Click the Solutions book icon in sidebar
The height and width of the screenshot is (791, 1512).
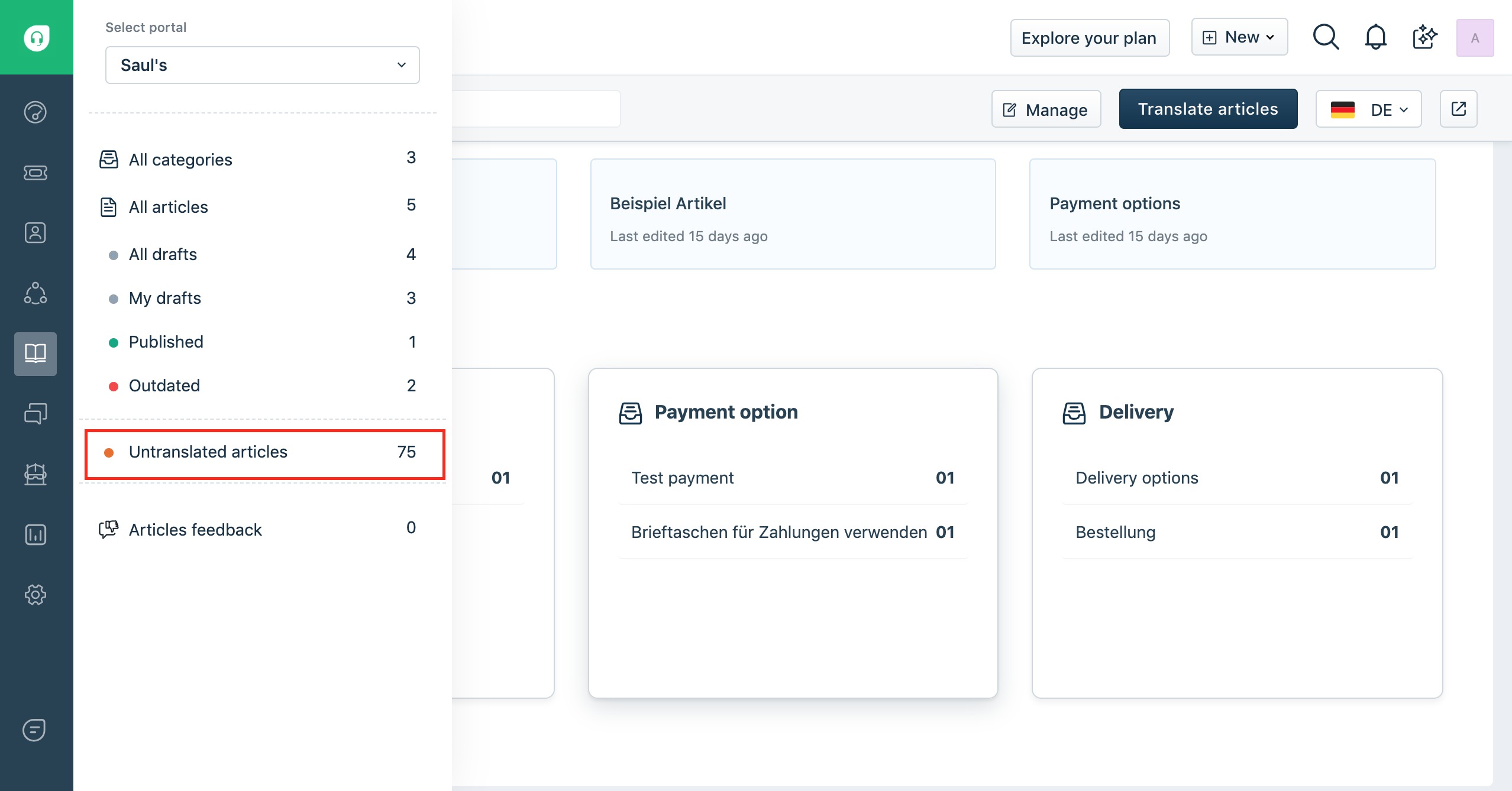[35, 354]
